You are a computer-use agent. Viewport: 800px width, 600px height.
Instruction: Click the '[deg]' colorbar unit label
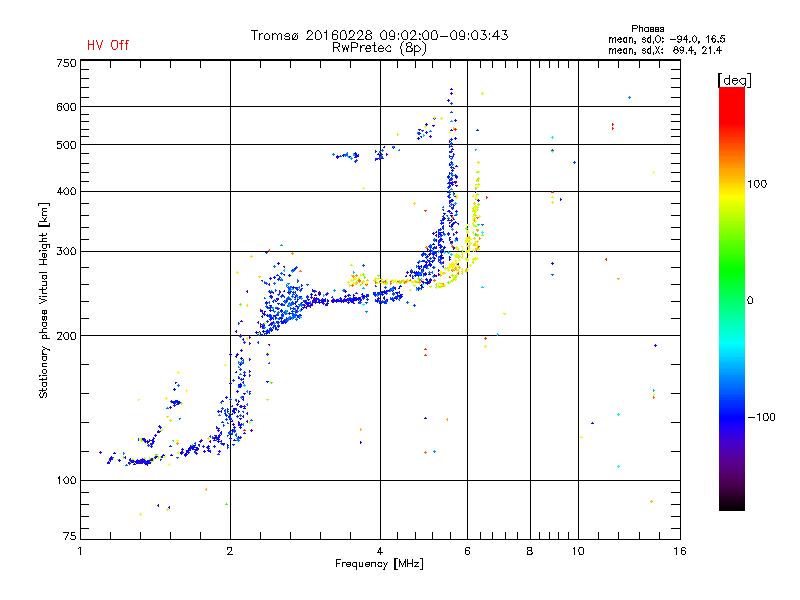(x=734, y=80)
